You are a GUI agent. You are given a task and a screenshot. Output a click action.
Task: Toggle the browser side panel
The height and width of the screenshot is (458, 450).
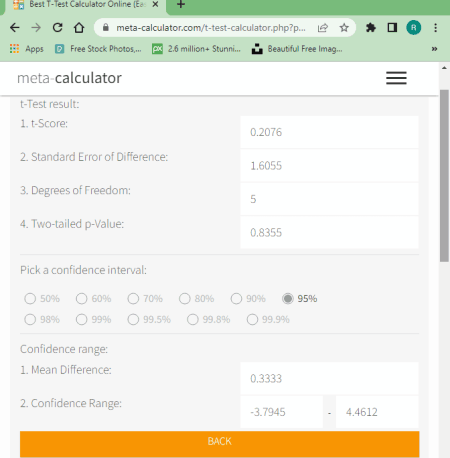tap(392, 28)
